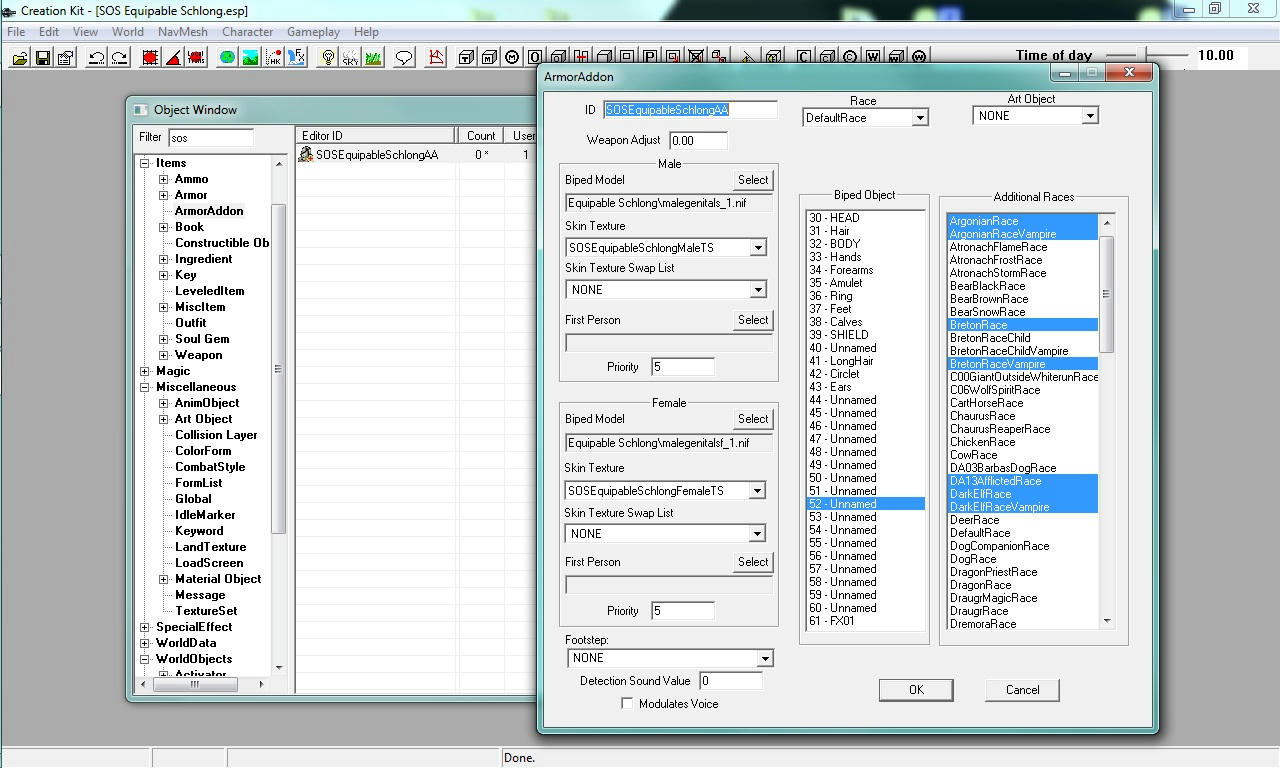Click the boxed W toolbar icon
1280x768 pixels.
(873, 57)
